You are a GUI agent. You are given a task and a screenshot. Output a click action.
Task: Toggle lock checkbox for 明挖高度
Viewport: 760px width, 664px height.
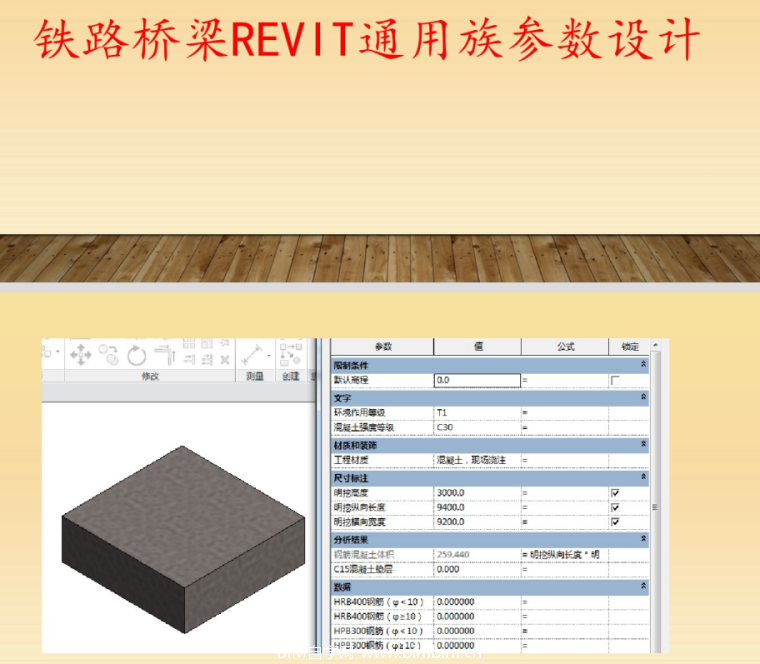(615, 493)
